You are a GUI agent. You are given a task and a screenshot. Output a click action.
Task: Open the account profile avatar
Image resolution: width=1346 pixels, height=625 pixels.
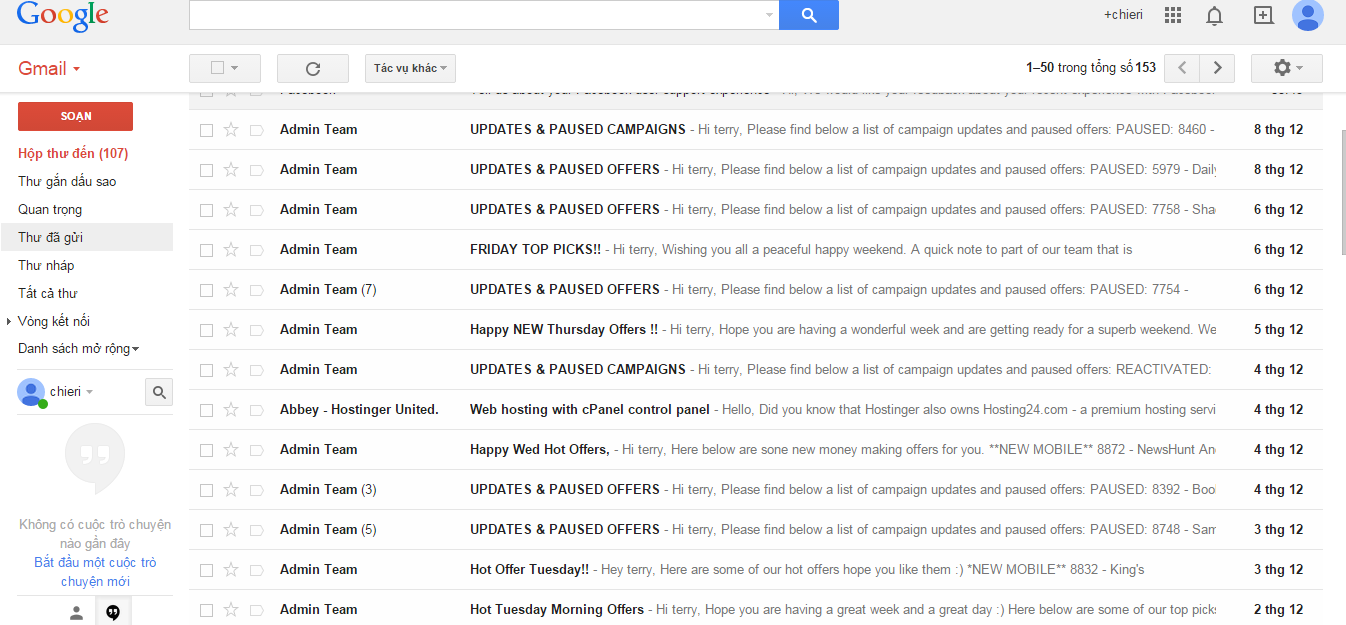1307,15
